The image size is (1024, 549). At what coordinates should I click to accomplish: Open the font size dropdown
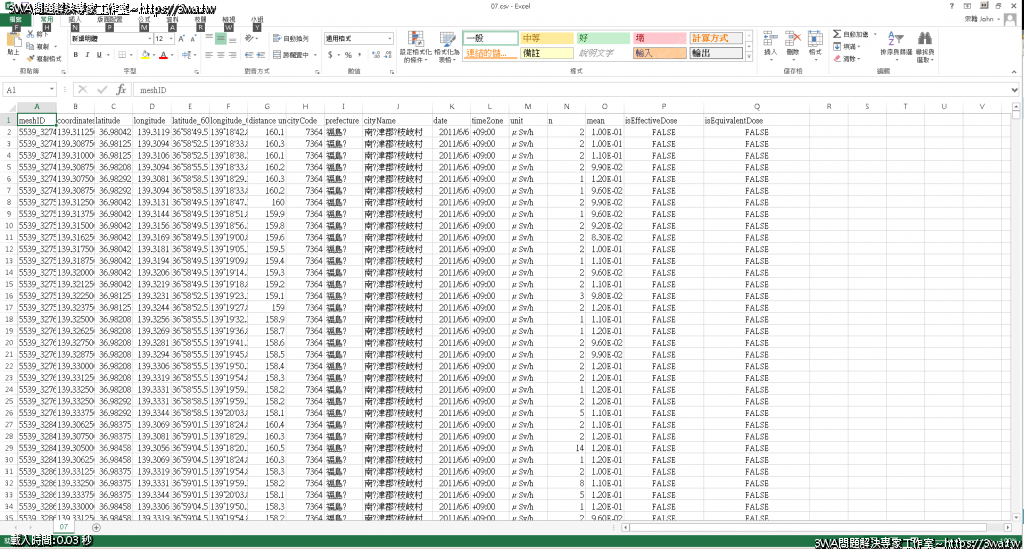(x=173, y=38)
